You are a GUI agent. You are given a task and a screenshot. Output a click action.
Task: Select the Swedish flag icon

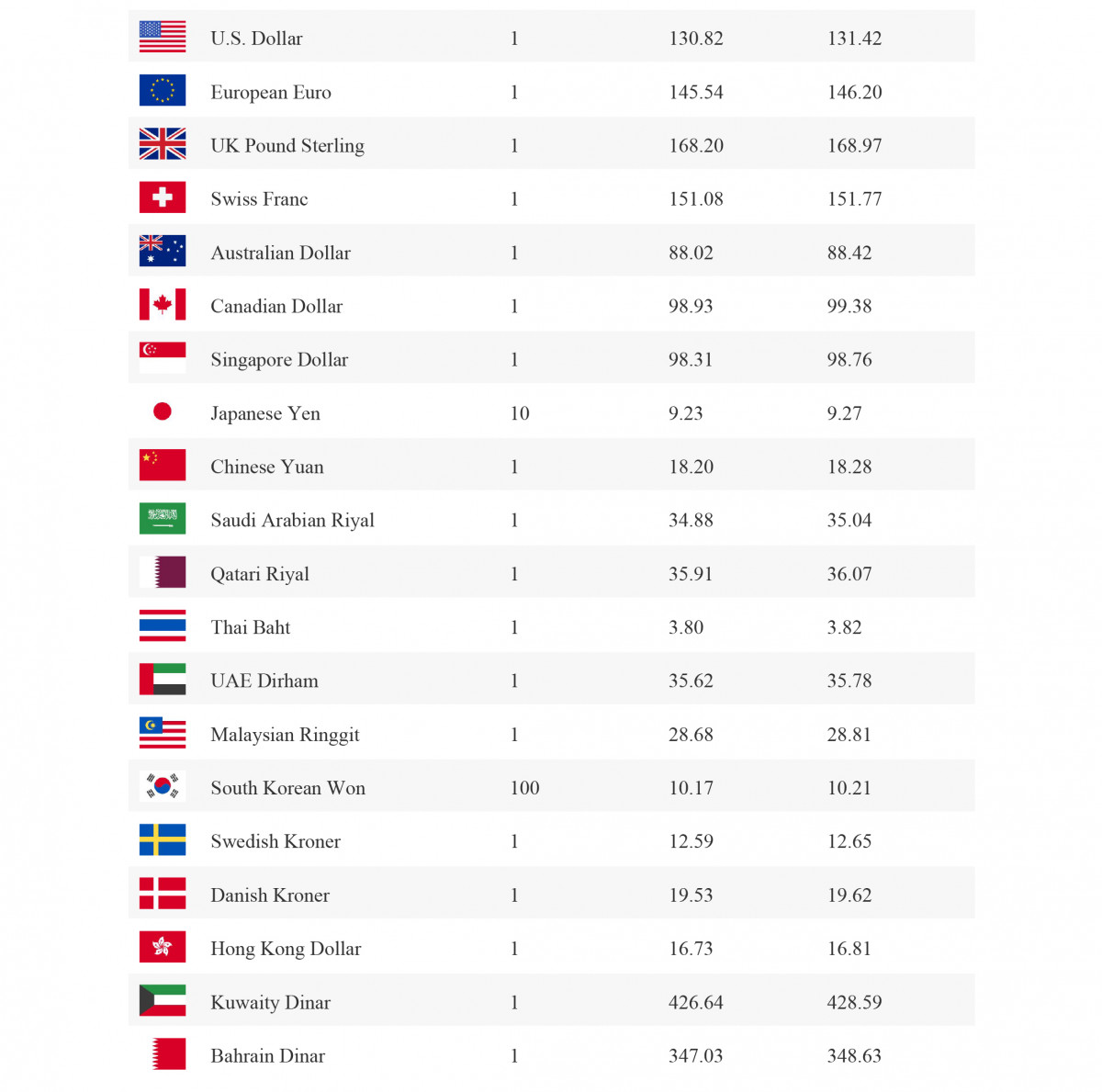163,839
